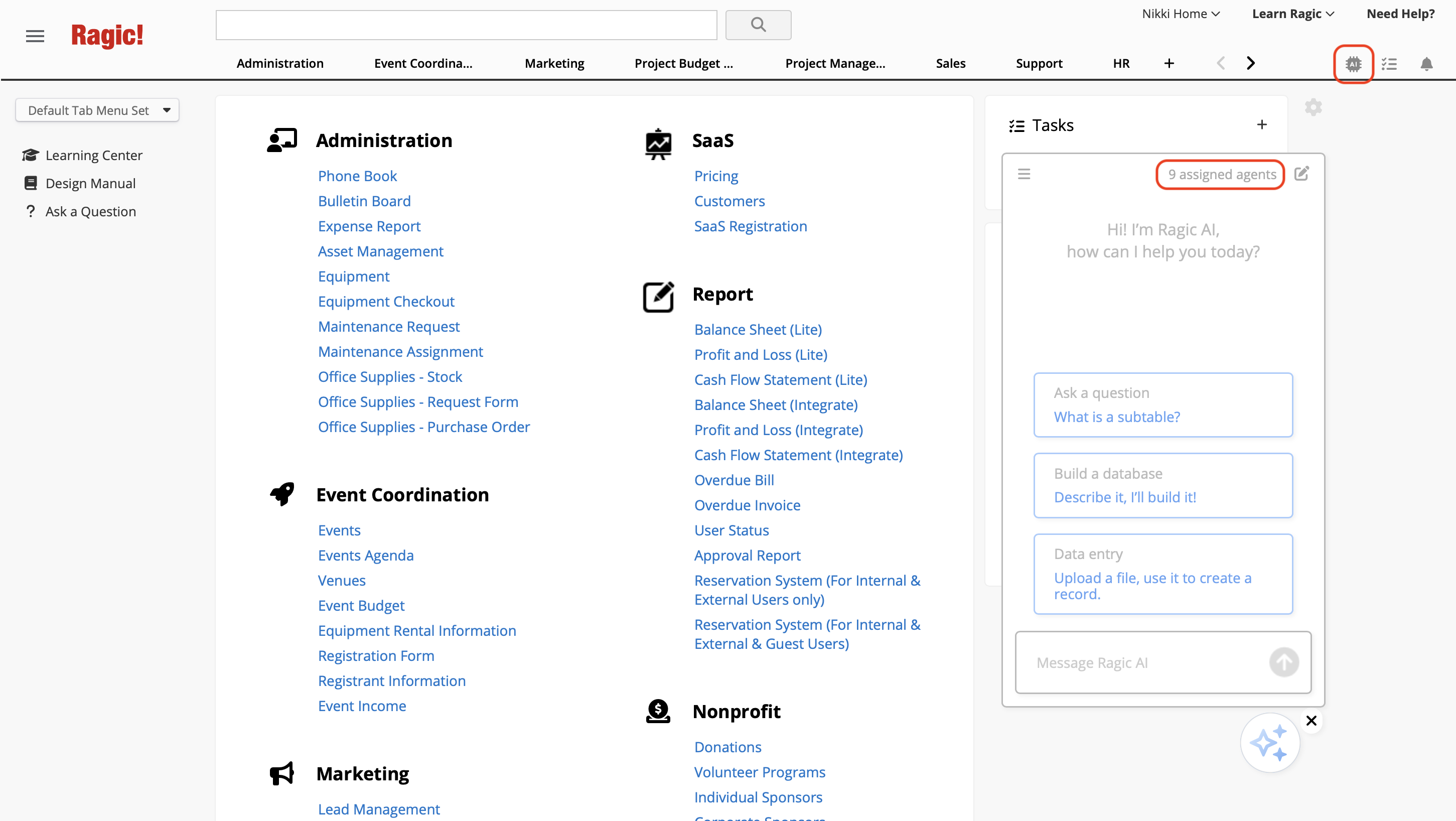
Task: Switch to the Marketing tab
Action: point(554,63)
